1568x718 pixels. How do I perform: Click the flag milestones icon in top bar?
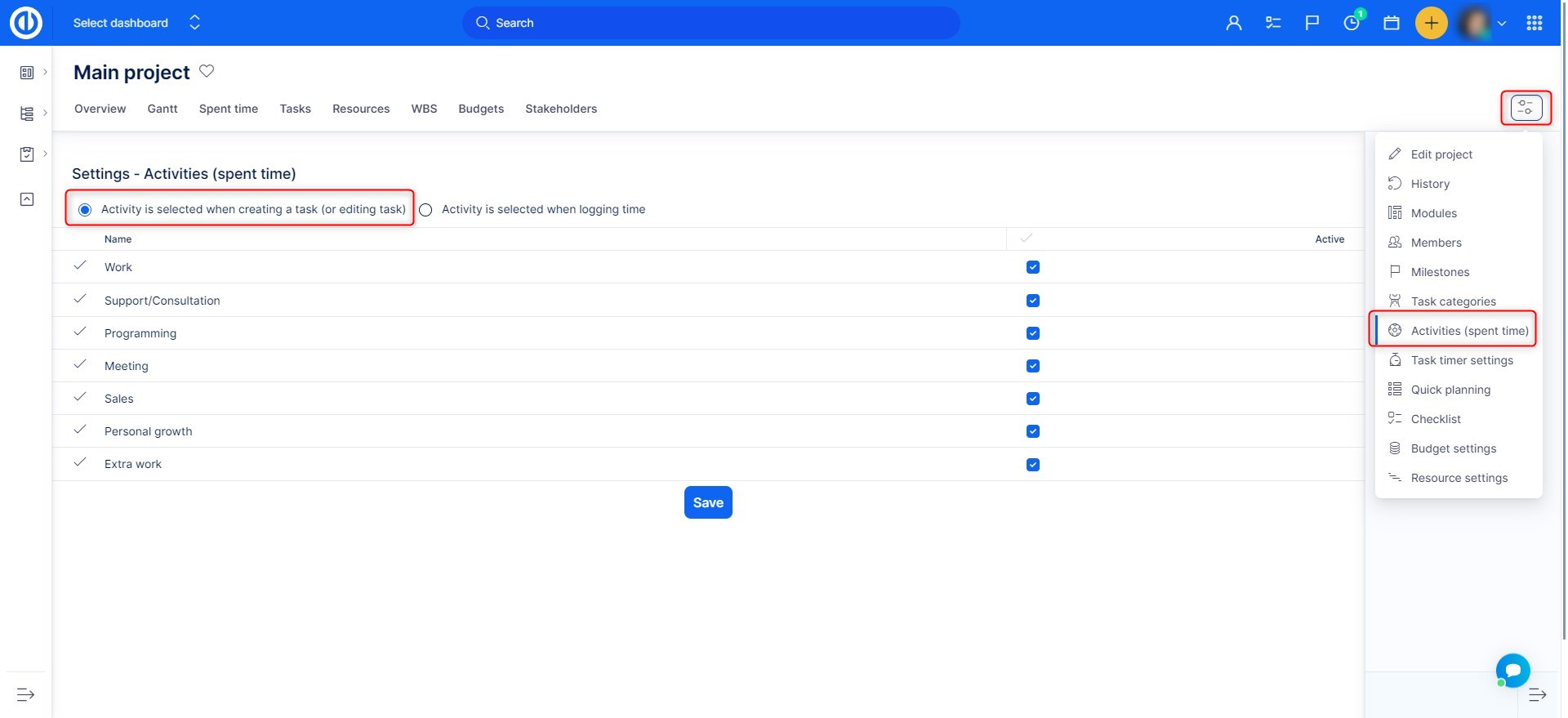coord(1312,23)
